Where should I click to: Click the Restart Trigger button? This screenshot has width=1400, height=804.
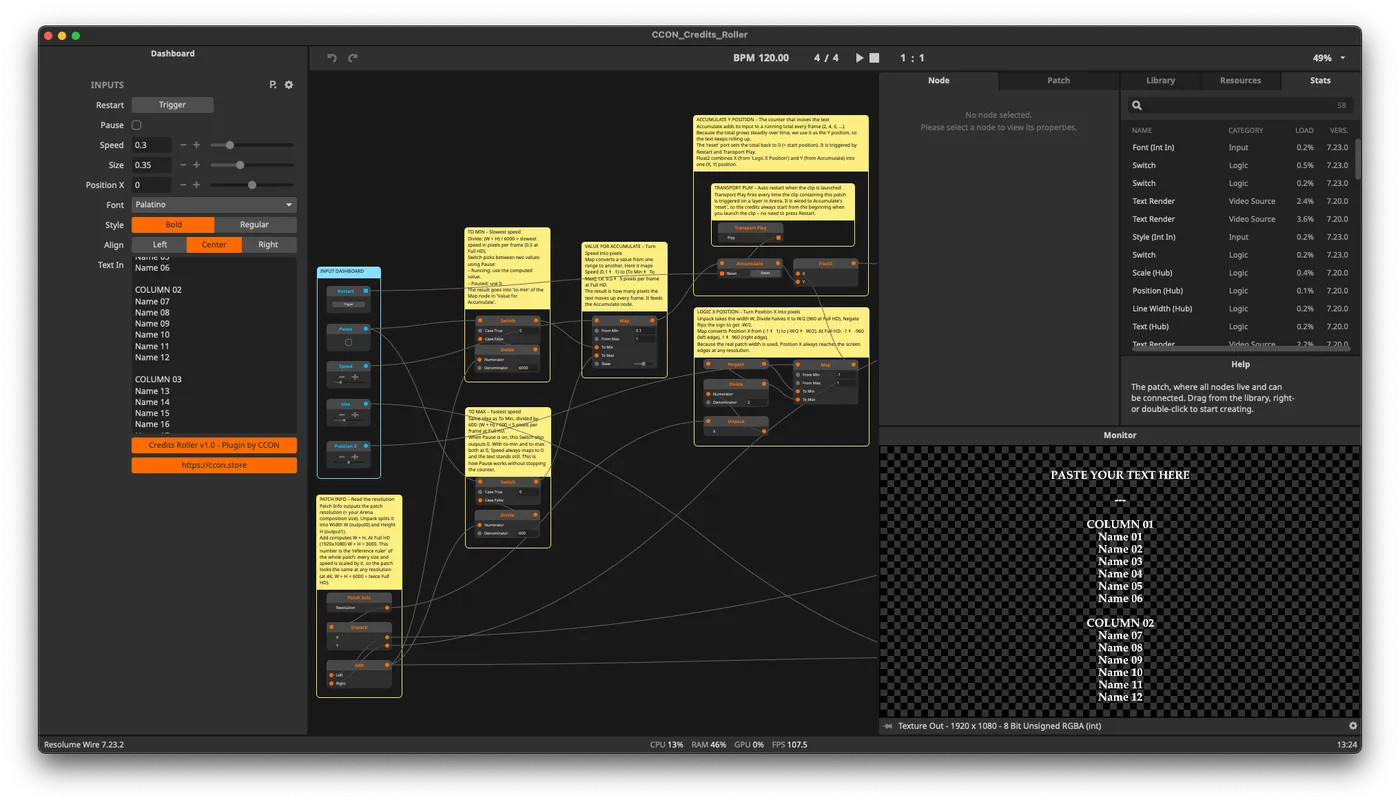172,105
